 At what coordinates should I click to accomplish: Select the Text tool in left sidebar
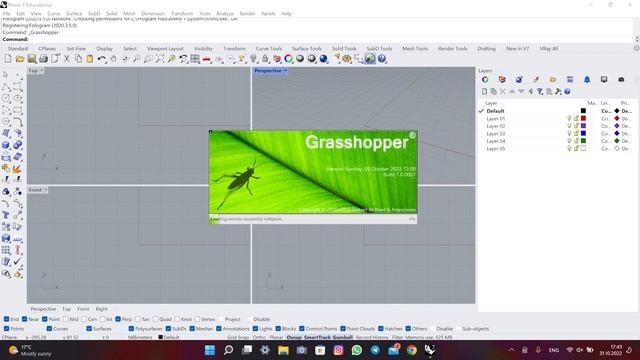pos(6,215)
